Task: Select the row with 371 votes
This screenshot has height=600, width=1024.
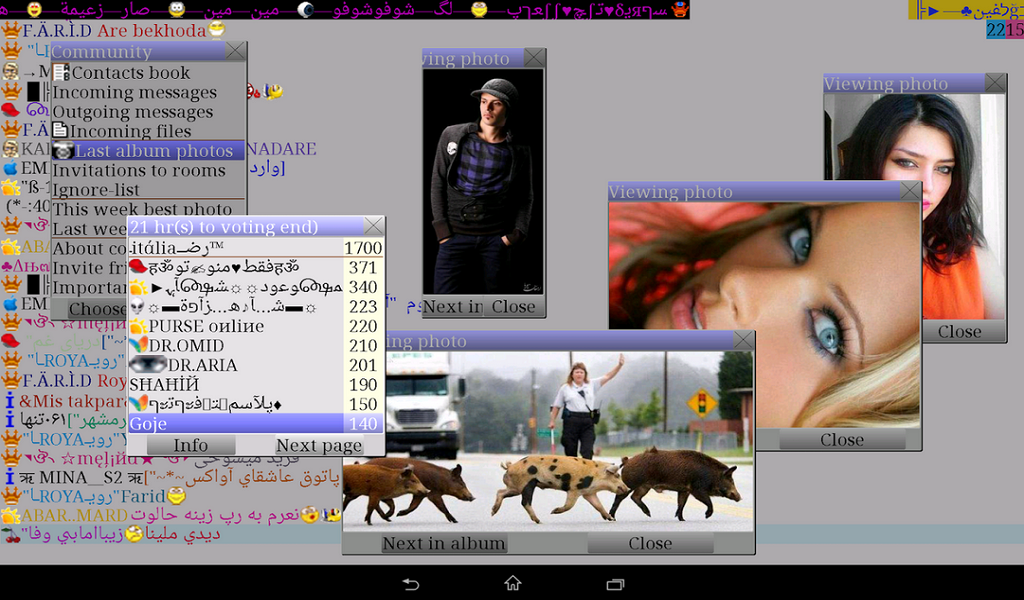Action: 255,267
